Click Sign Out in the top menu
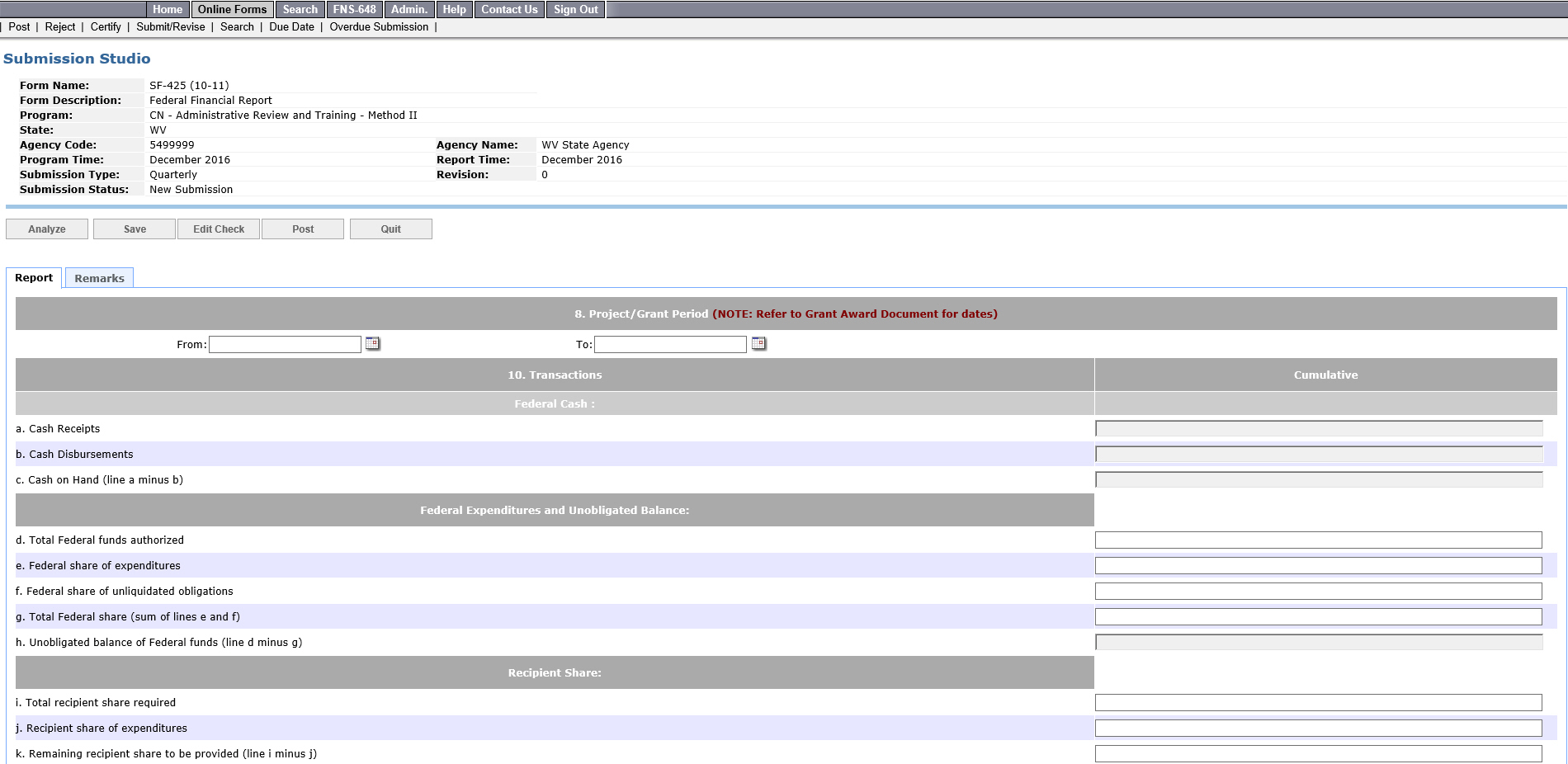This screenshot has width=1568, height=764. [575, 10]
